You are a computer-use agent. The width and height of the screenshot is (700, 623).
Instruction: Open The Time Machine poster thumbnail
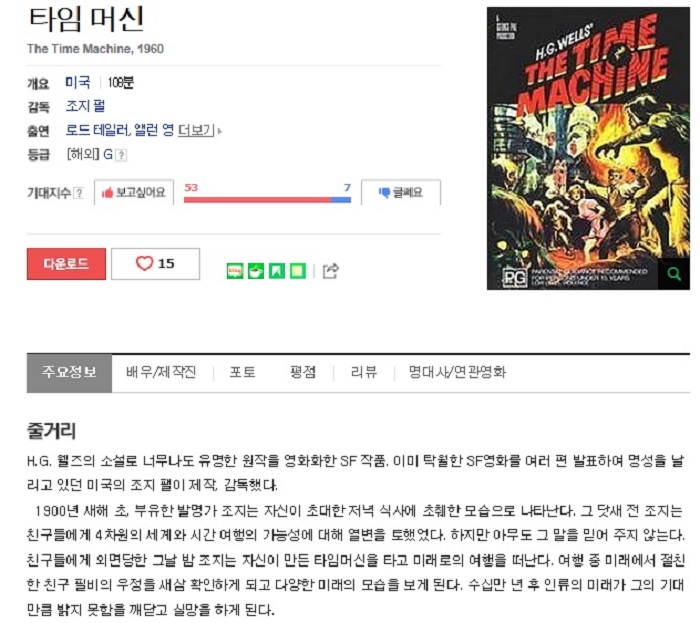click(588, 149)
